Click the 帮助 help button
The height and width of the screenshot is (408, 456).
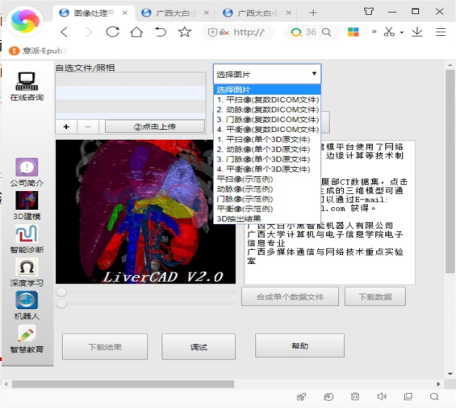300,346
